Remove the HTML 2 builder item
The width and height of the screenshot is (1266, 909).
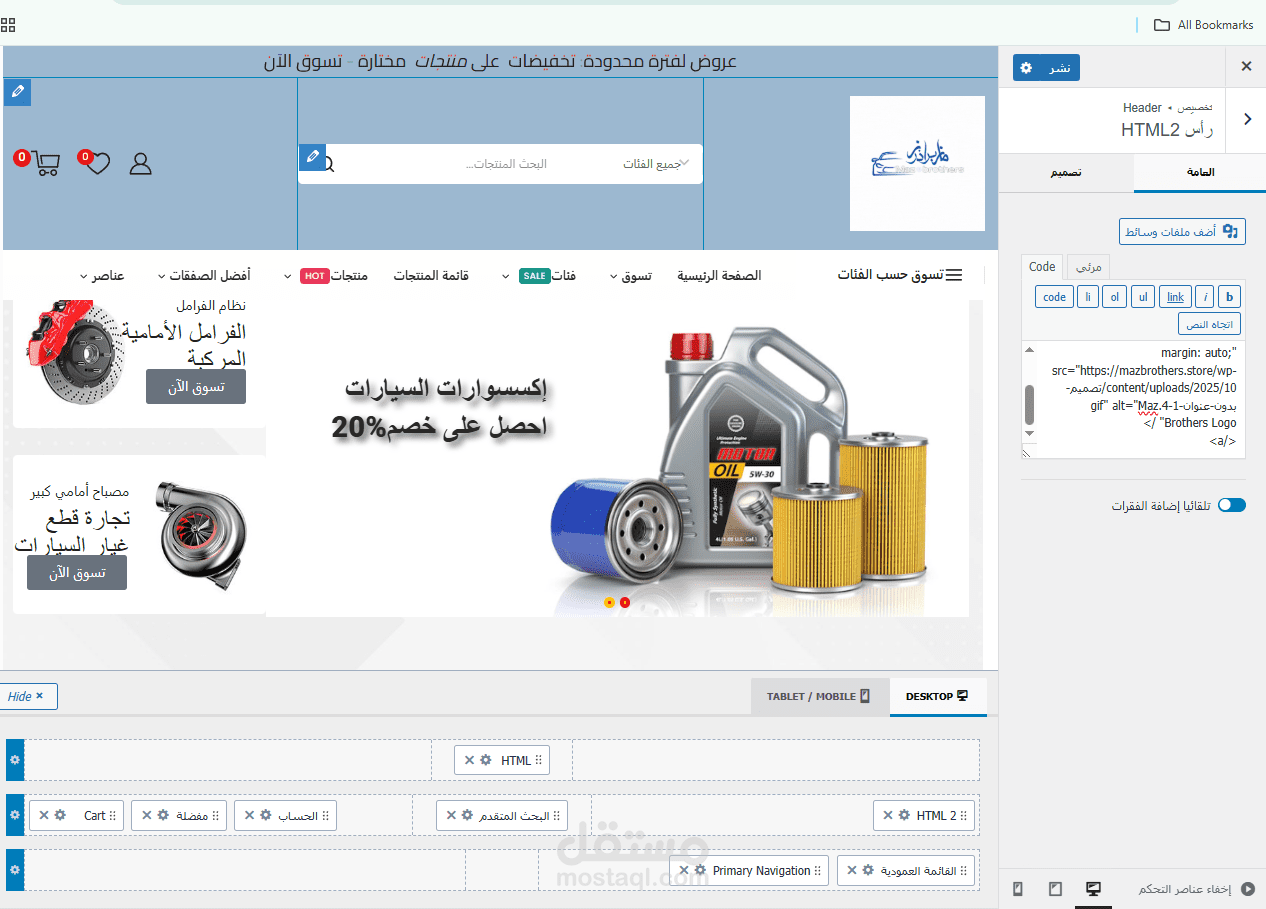click(887, 815)
